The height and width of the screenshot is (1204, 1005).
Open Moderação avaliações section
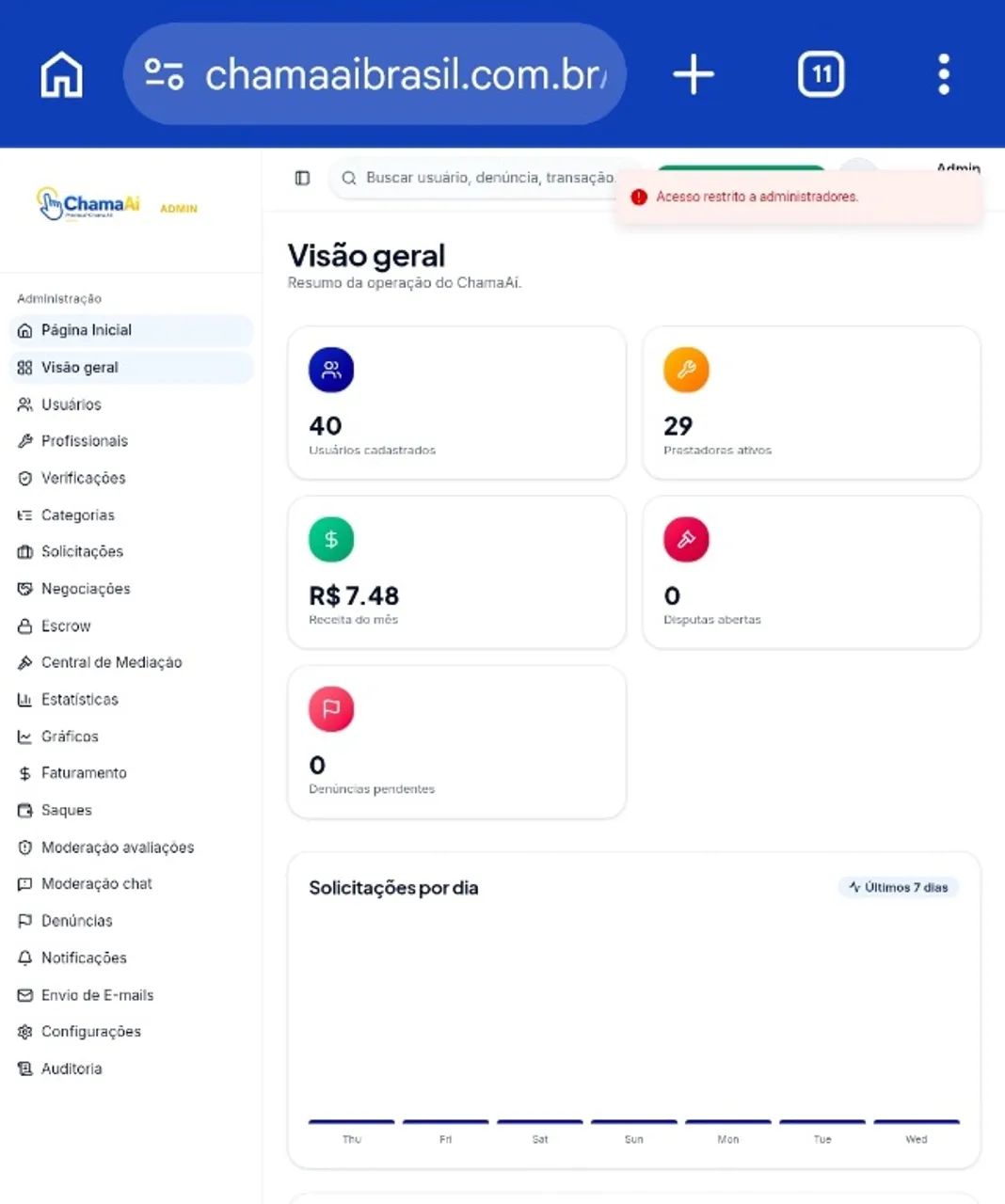pyautogui.click(x=132, y=848)
